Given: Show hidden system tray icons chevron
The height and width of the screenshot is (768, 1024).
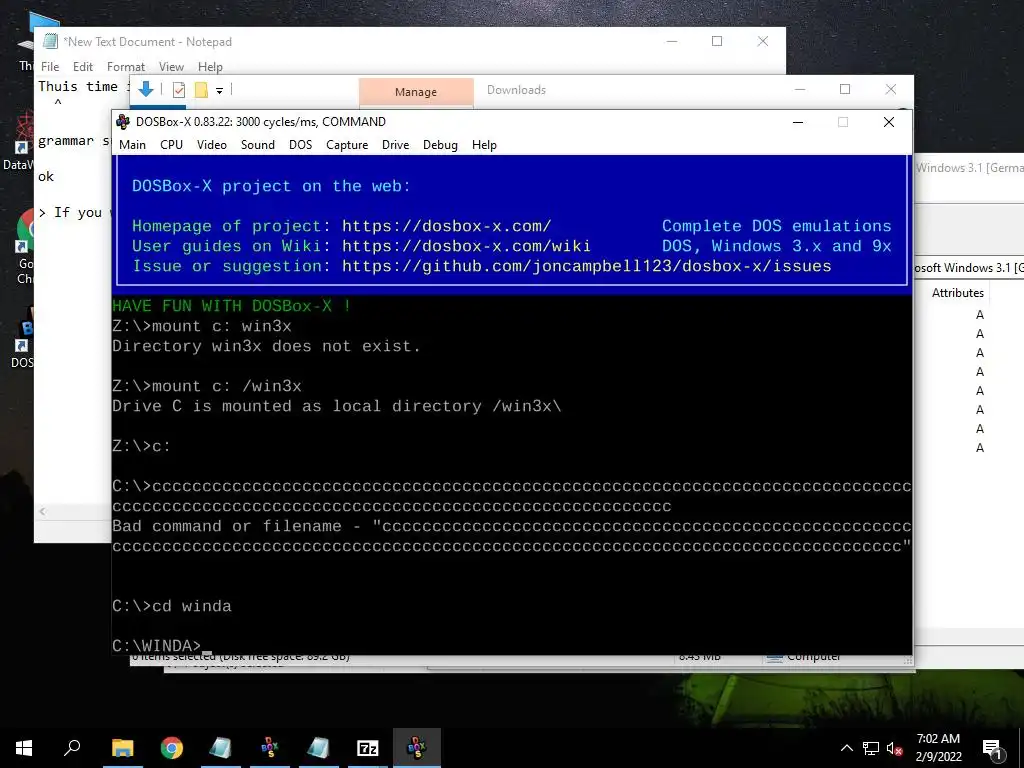Looking at the screenshot, I should pos(846,748).
